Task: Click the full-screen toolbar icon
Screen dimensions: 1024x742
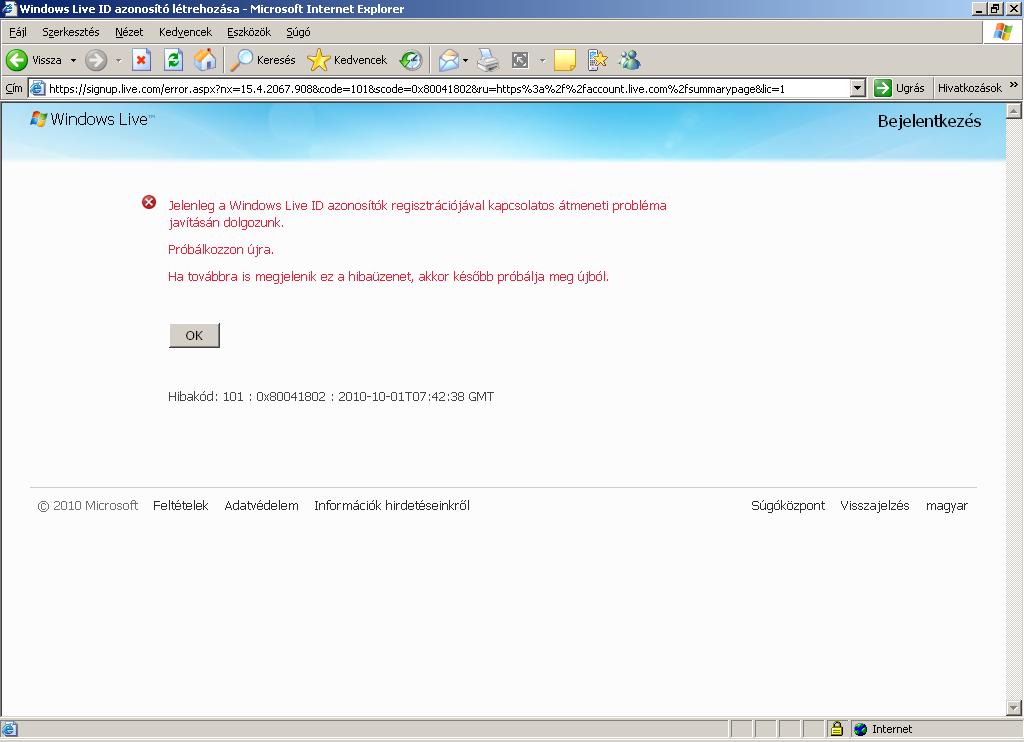Action: (x=520, y=60)
